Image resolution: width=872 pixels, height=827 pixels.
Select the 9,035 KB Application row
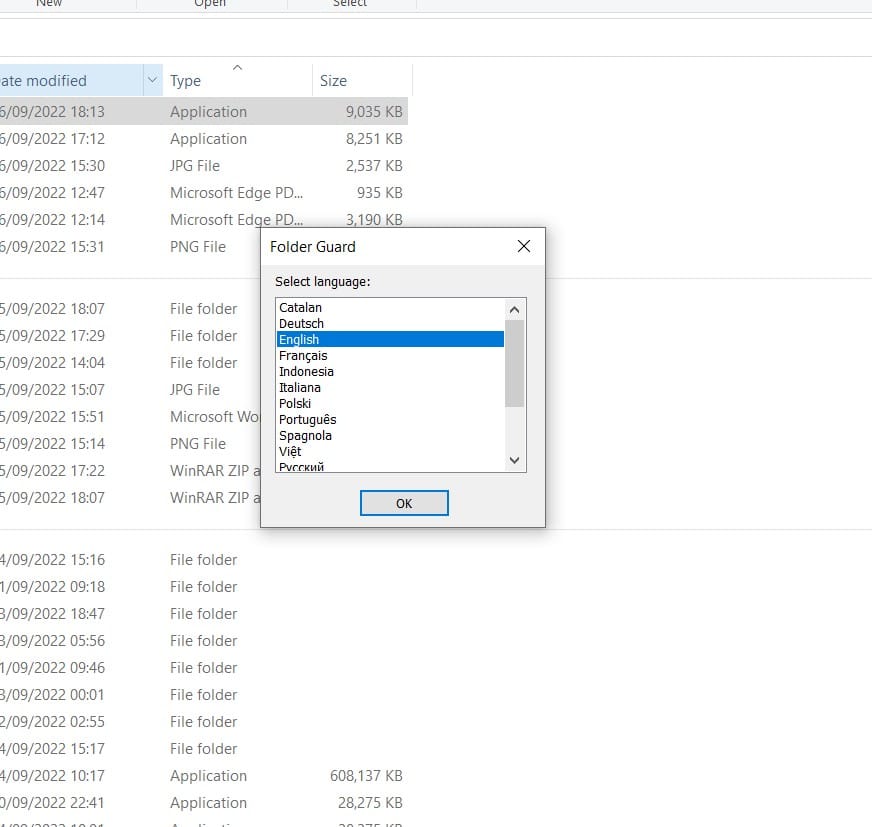coord(204,112)
